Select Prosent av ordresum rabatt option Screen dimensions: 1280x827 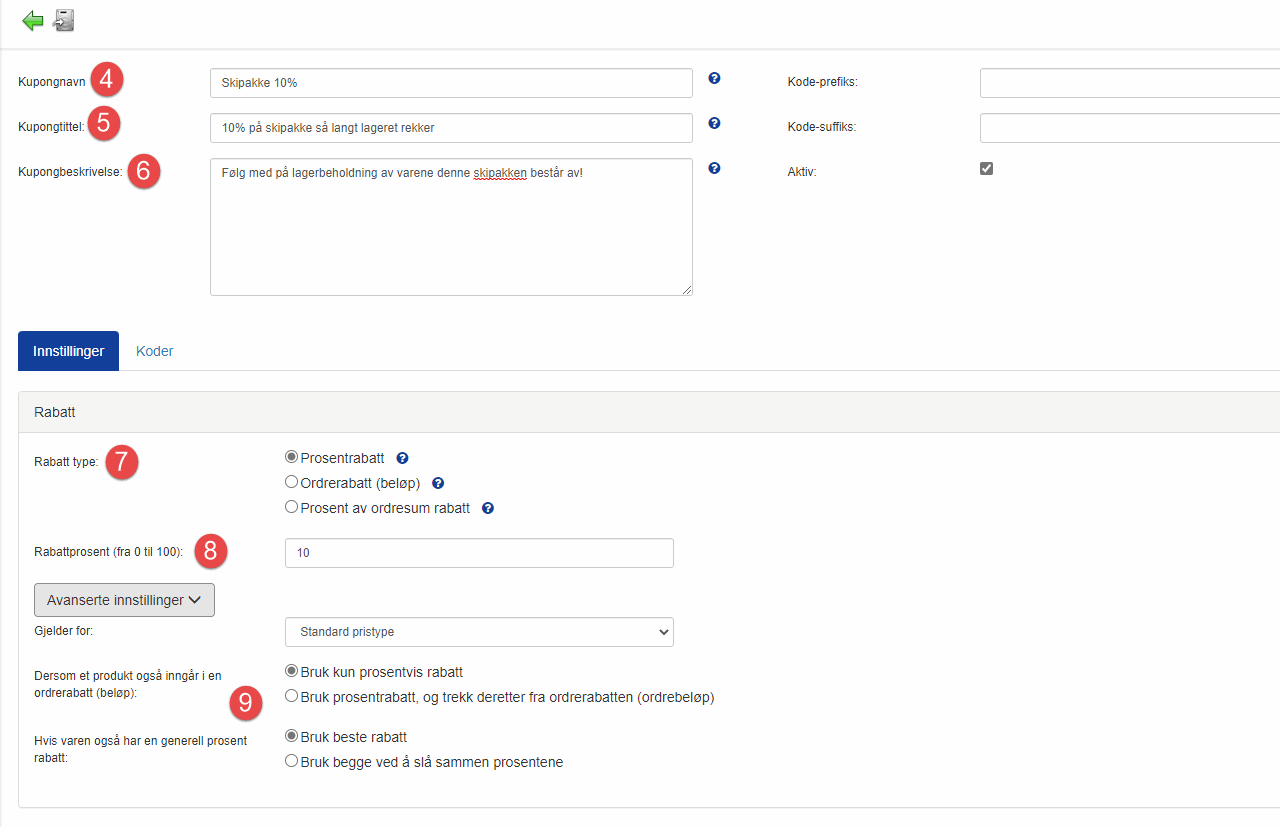[x=292, y=507]
